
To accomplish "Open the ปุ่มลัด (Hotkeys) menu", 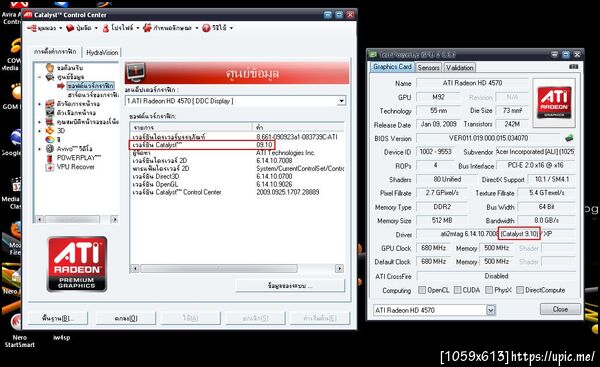I will (x=82, y=28).
